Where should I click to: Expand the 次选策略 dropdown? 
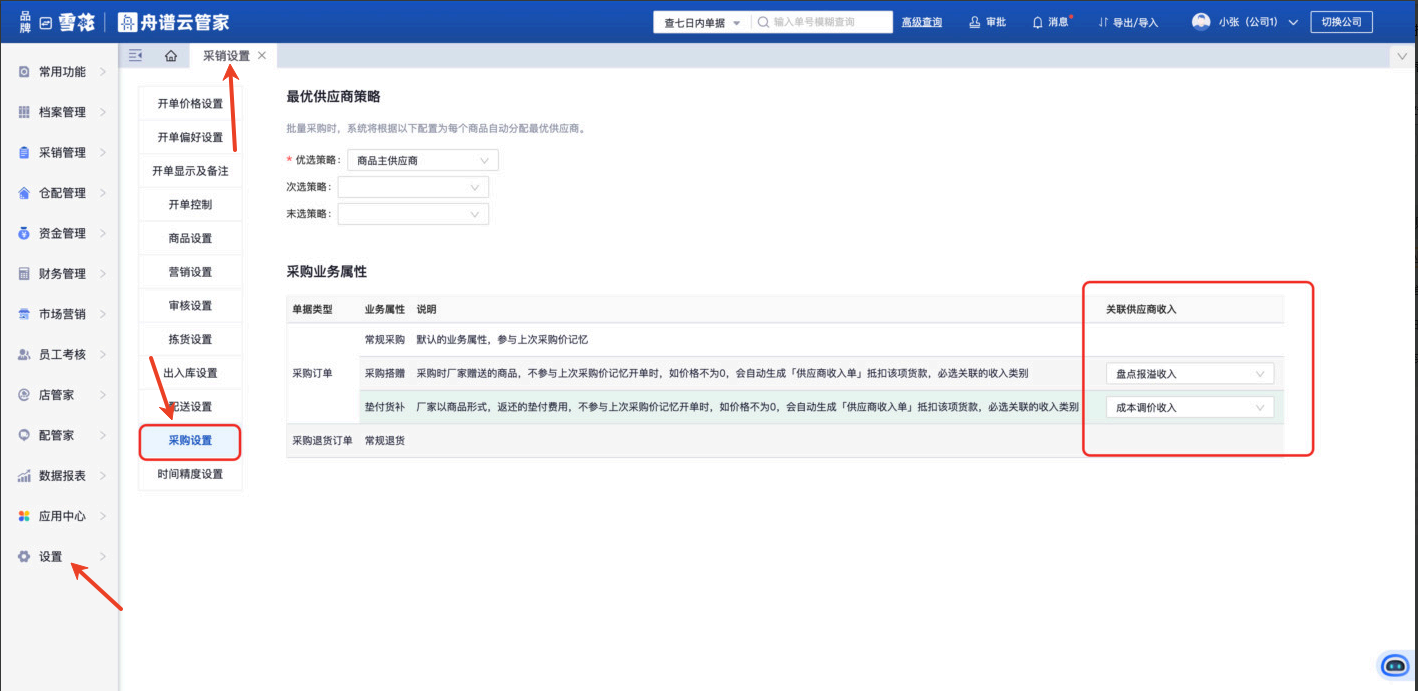(413, 187)
